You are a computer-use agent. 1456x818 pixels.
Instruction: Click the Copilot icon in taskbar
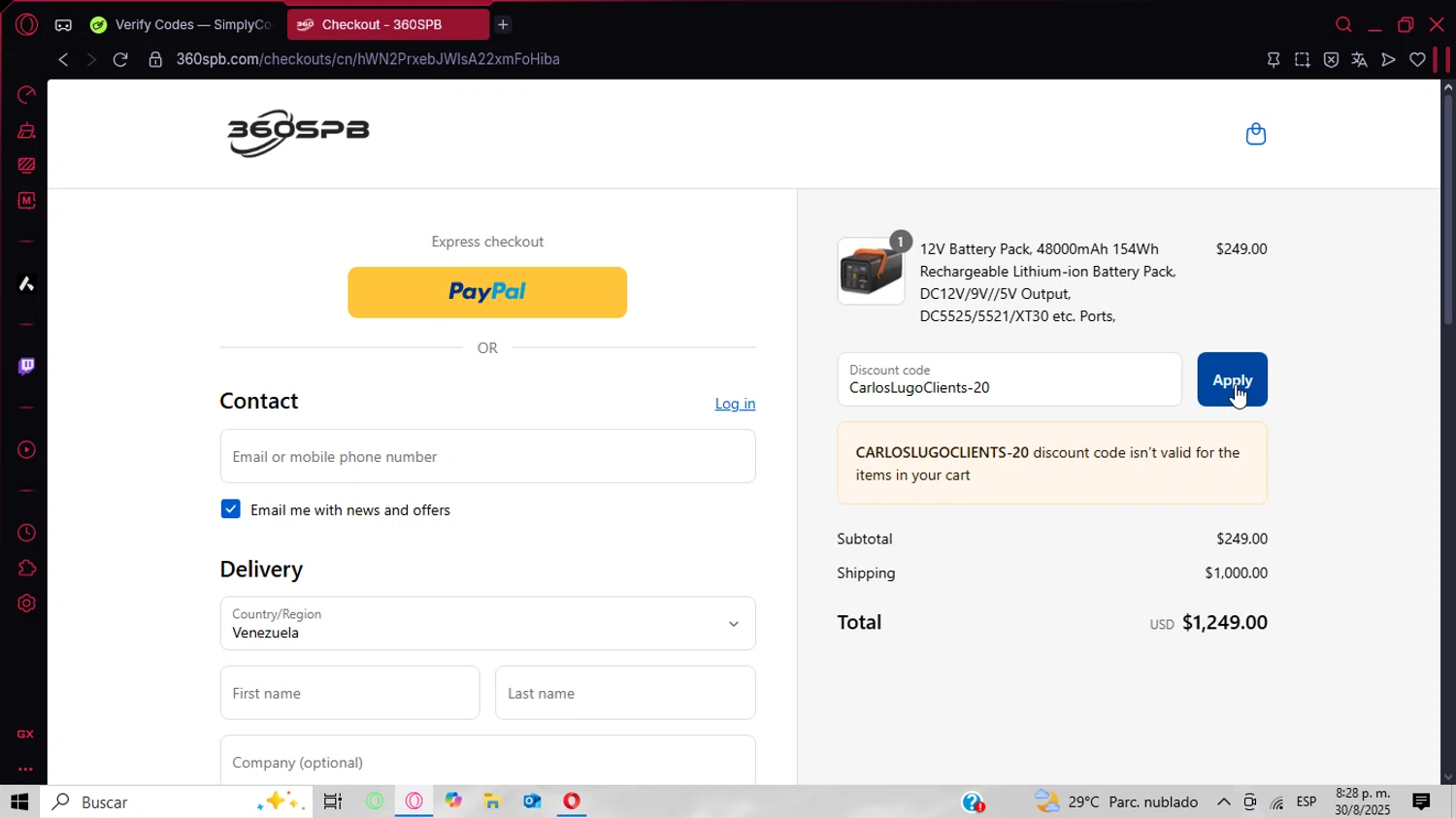click(453, 802)
